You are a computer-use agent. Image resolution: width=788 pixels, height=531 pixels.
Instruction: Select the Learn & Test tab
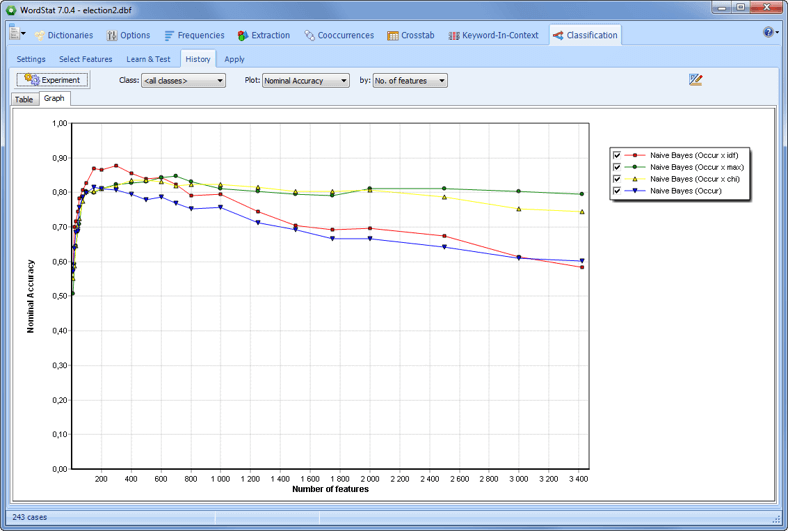coord(148,59)
